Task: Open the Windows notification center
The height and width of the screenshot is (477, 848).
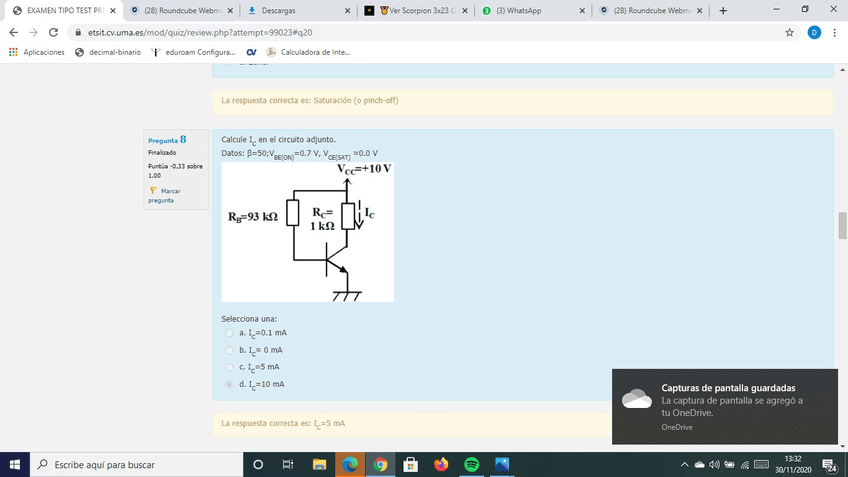Action: click(x=829, y=465)
